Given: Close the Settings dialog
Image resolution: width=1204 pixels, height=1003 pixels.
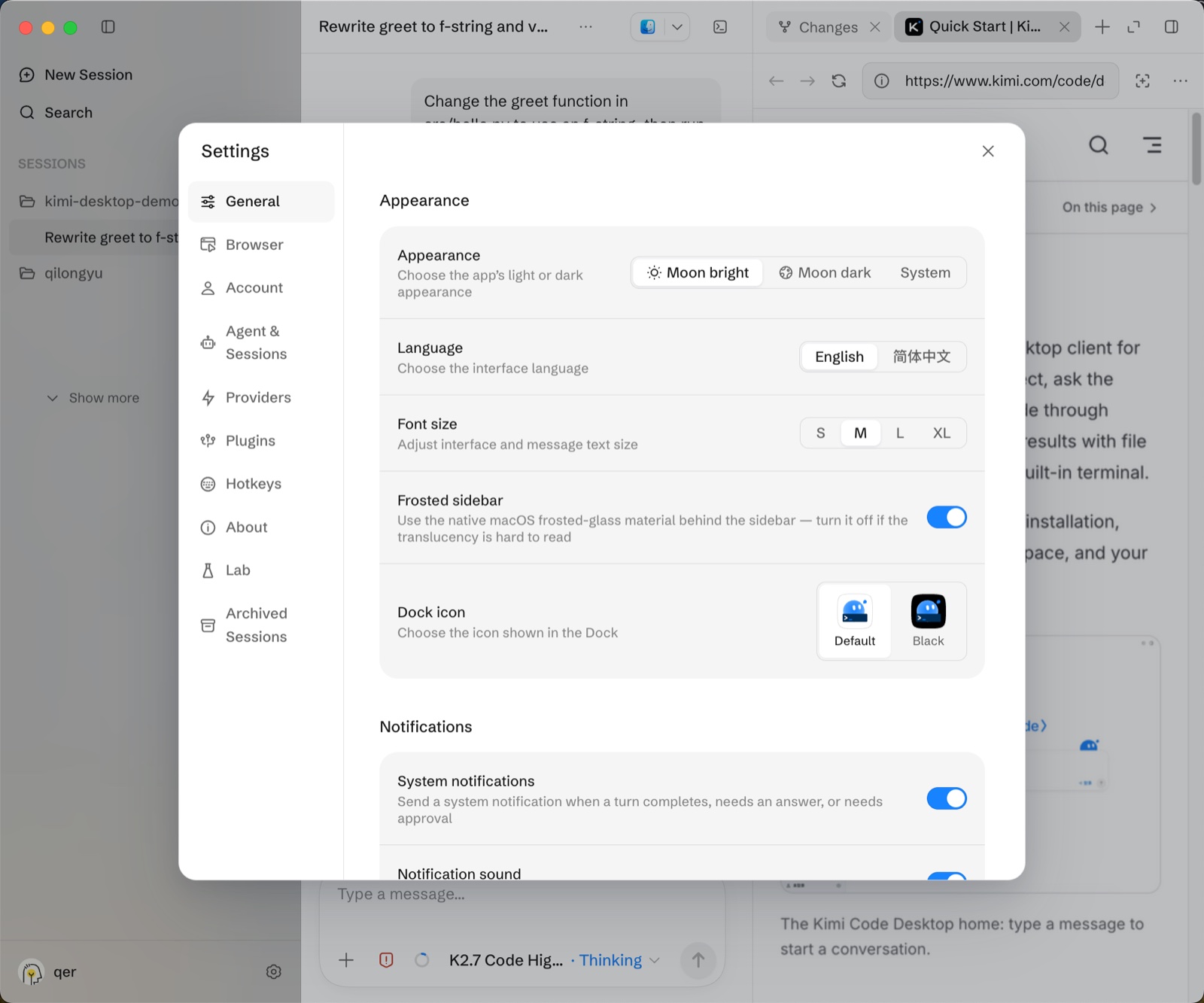Looking at the screenshot, I should (x=988, y=151).
